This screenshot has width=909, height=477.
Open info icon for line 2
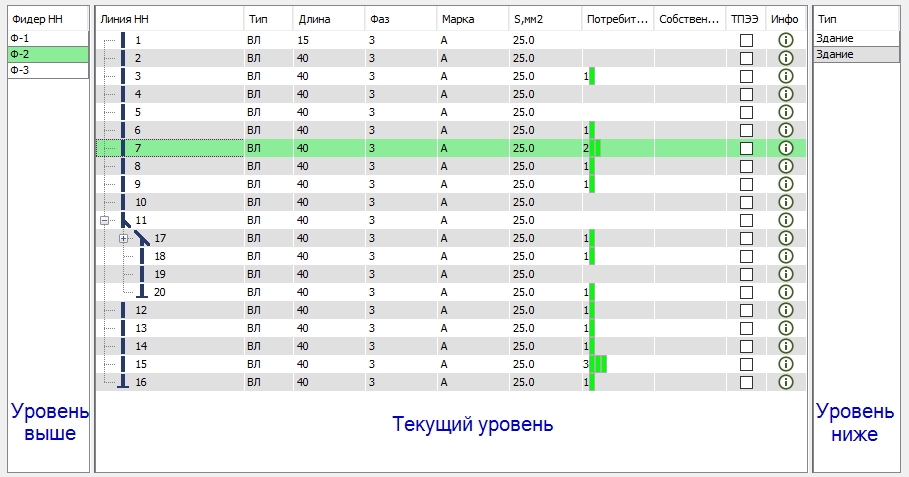[786, 58]
